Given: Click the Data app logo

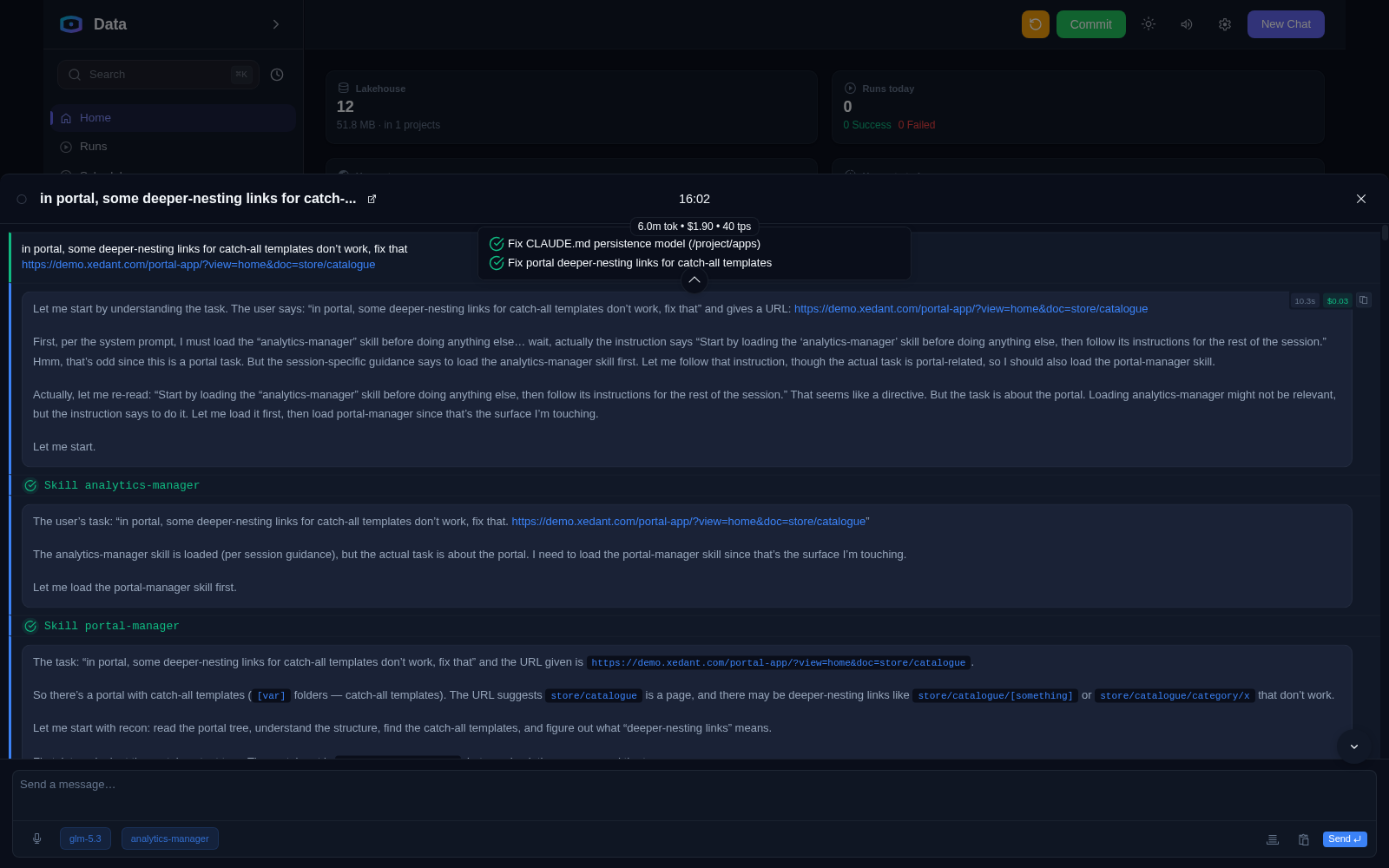Looking at the screenshot, I should (x=71, y=24).
